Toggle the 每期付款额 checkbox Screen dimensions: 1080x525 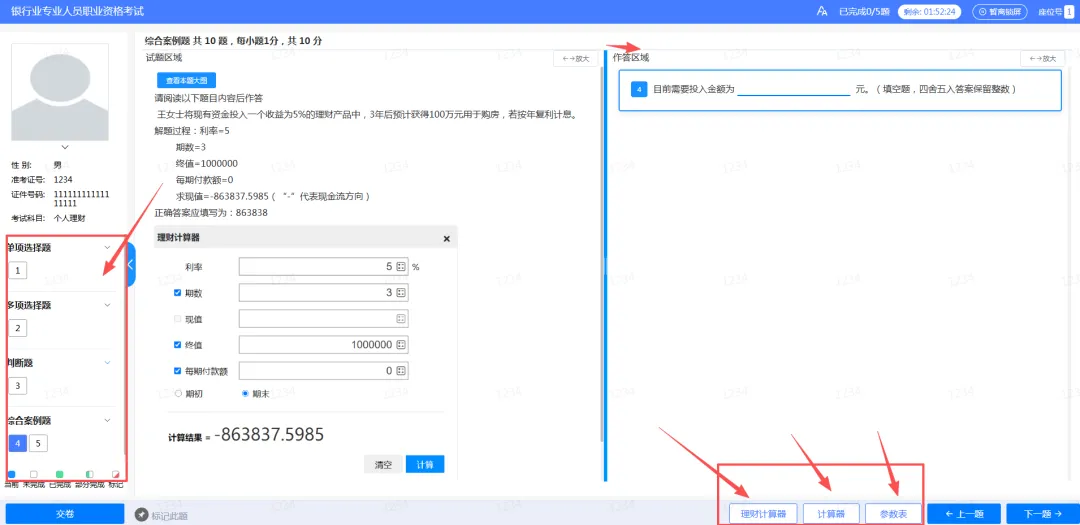click(x=178, y=371)
